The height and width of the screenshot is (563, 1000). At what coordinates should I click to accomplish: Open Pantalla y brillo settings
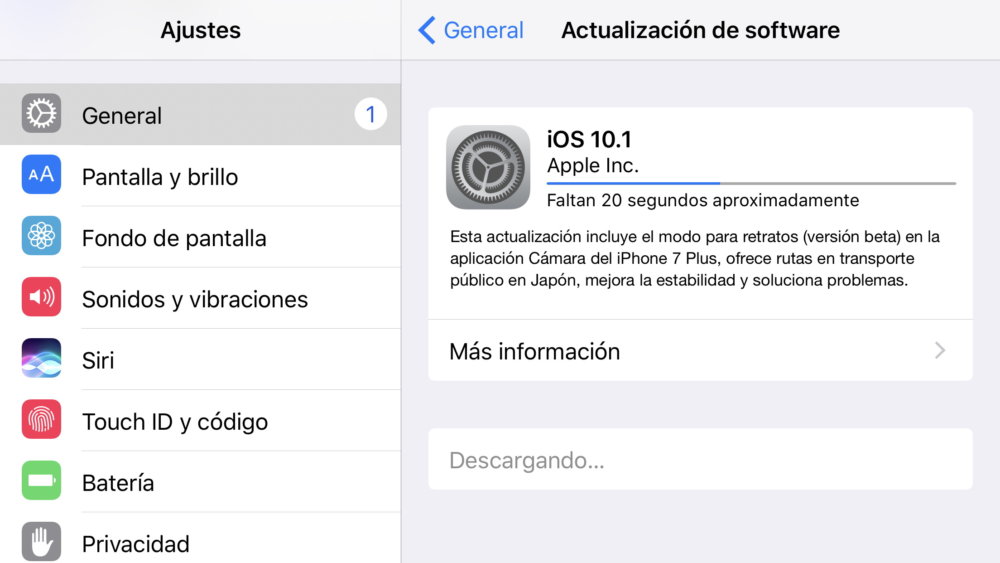(x=200, y=175)
